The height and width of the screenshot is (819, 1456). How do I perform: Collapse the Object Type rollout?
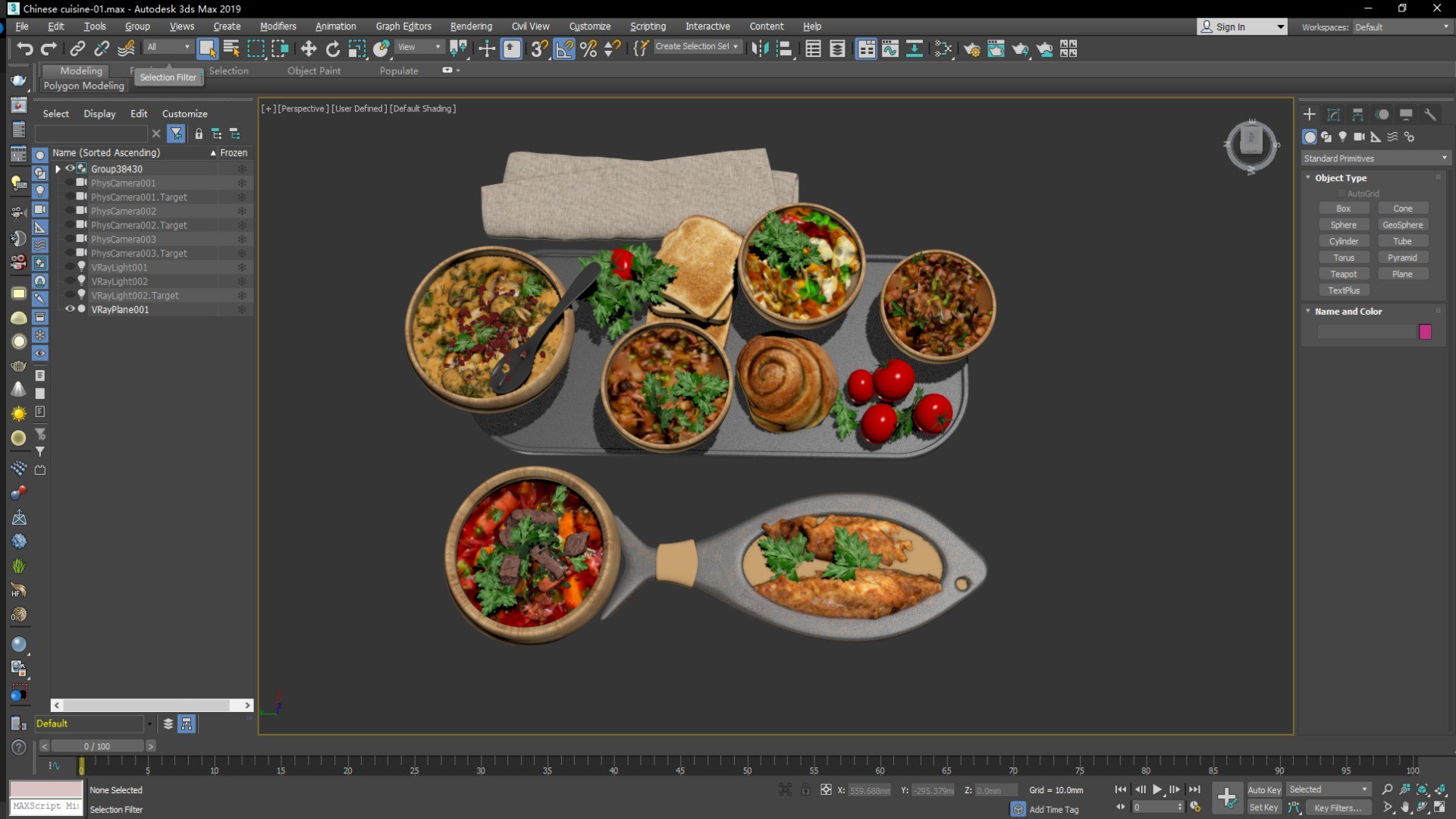[x=1340, y=177]
